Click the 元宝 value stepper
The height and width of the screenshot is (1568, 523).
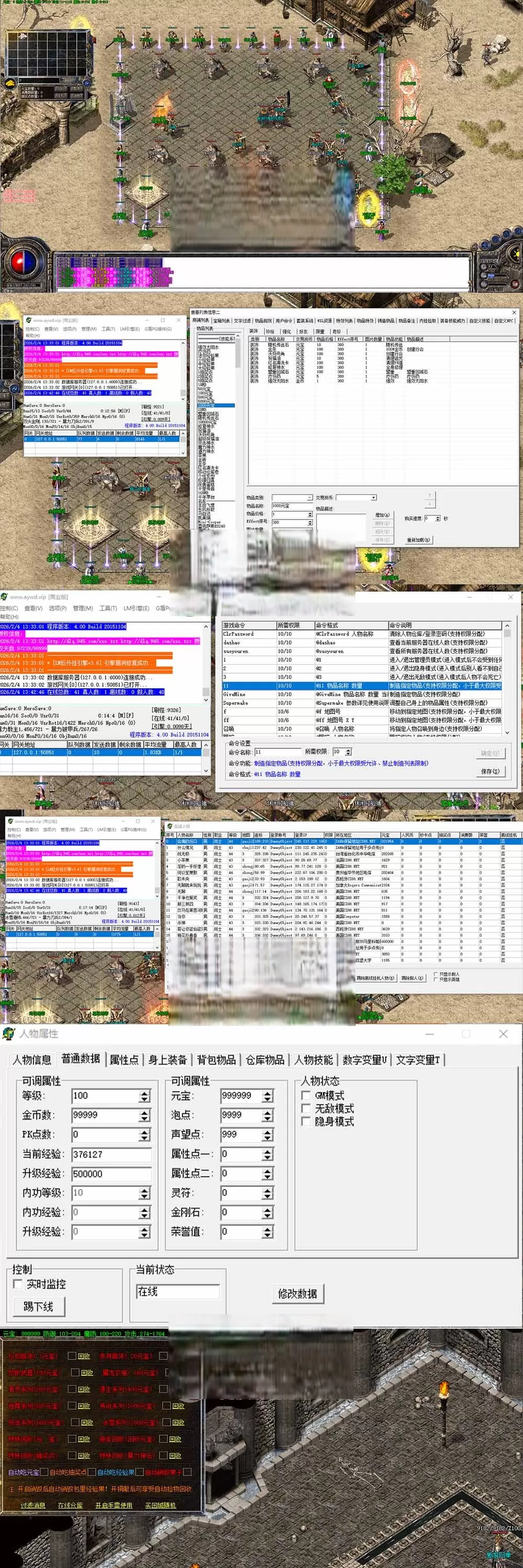coord(268,1096)
